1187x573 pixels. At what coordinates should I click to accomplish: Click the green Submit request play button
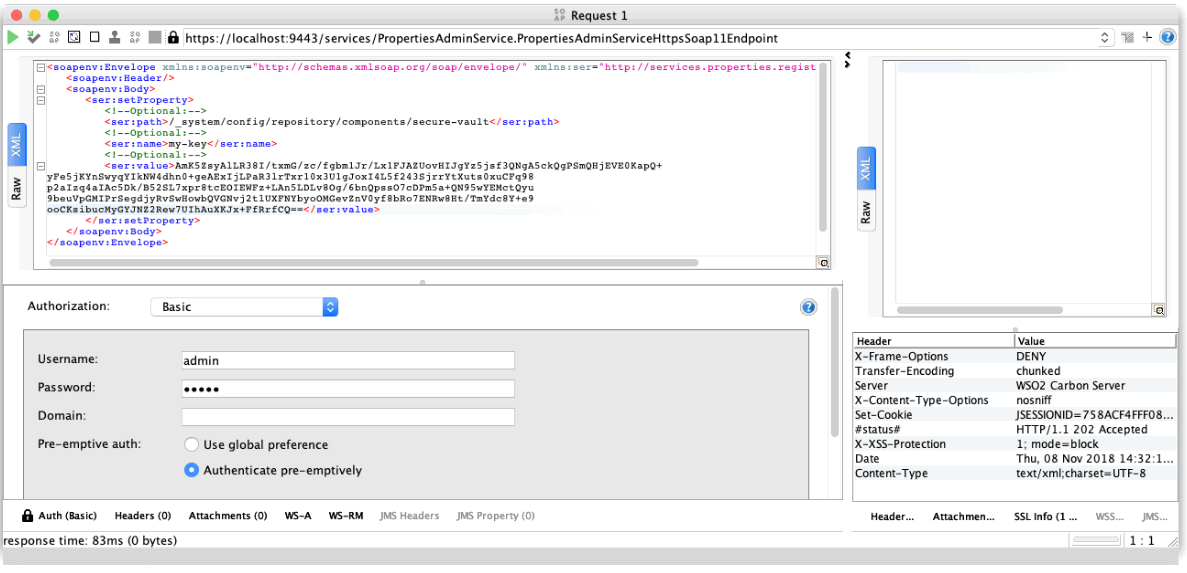pyautogui.click(x=13, y=37)
